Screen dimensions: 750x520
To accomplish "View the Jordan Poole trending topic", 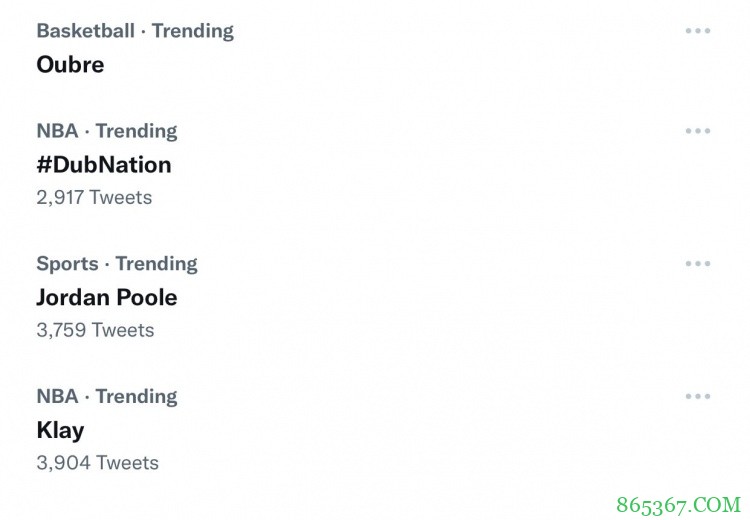I will [107, 297].
